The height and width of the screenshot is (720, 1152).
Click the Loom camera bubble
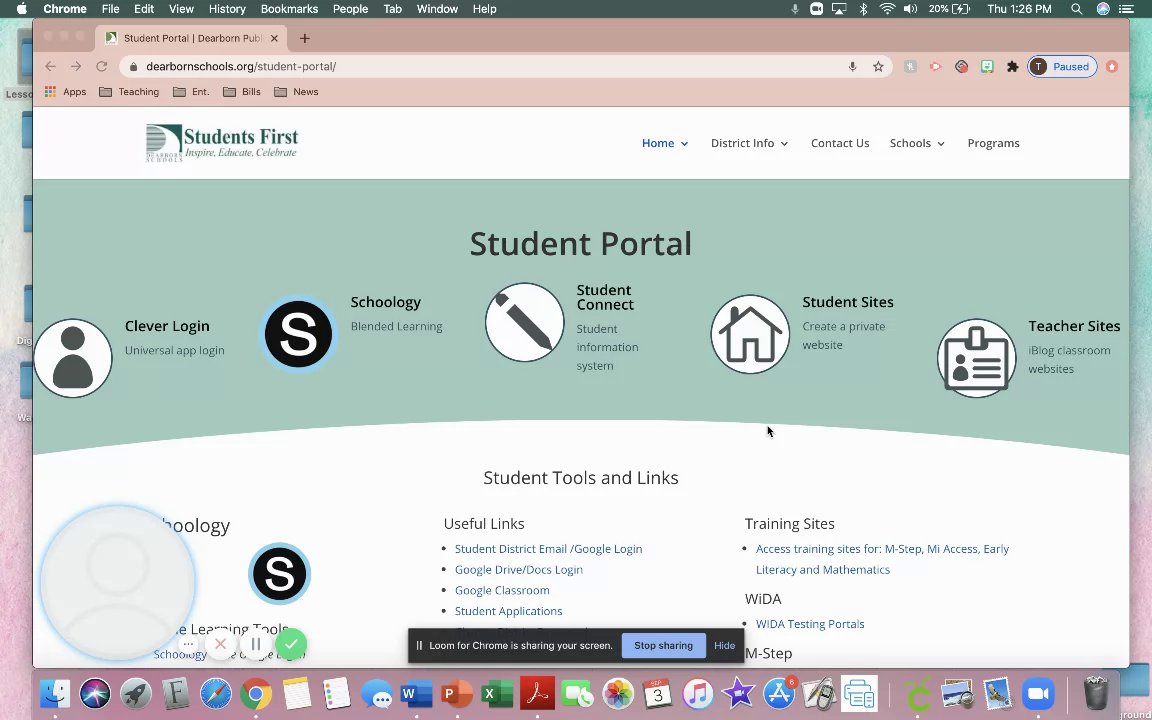coord(118,582)
